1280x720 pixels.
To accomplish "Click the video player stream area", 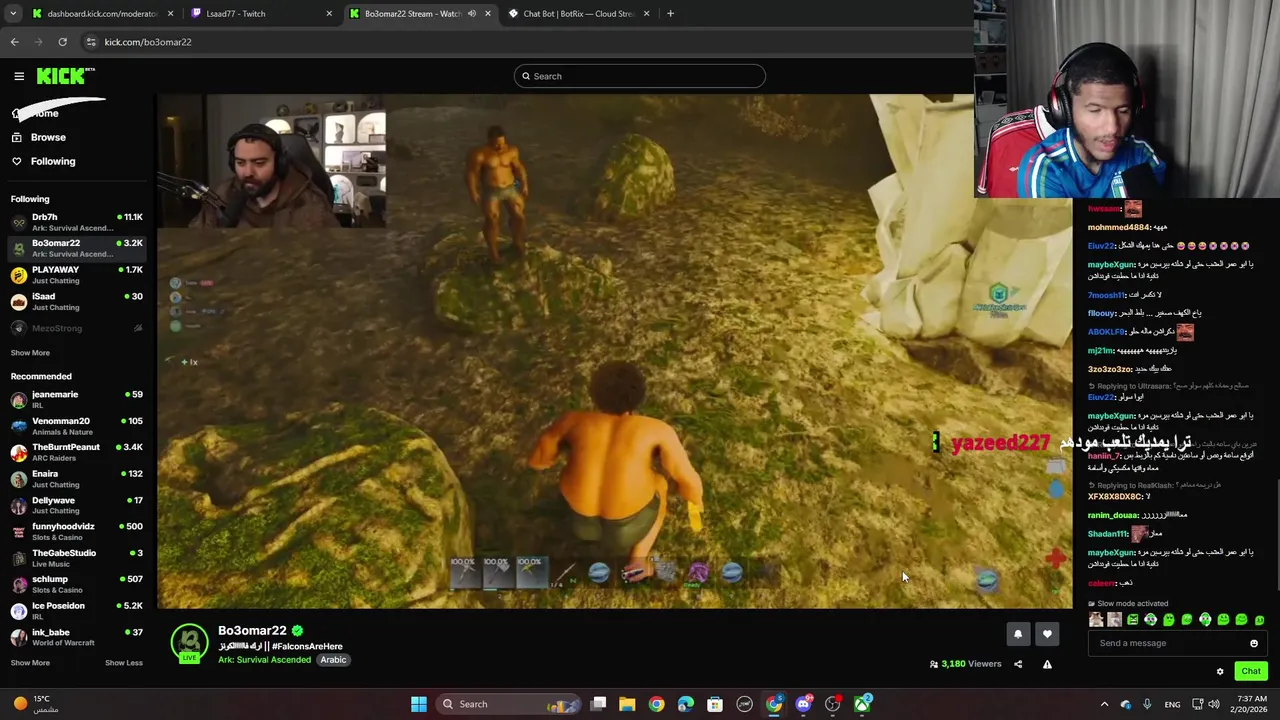I will point(615,351).
